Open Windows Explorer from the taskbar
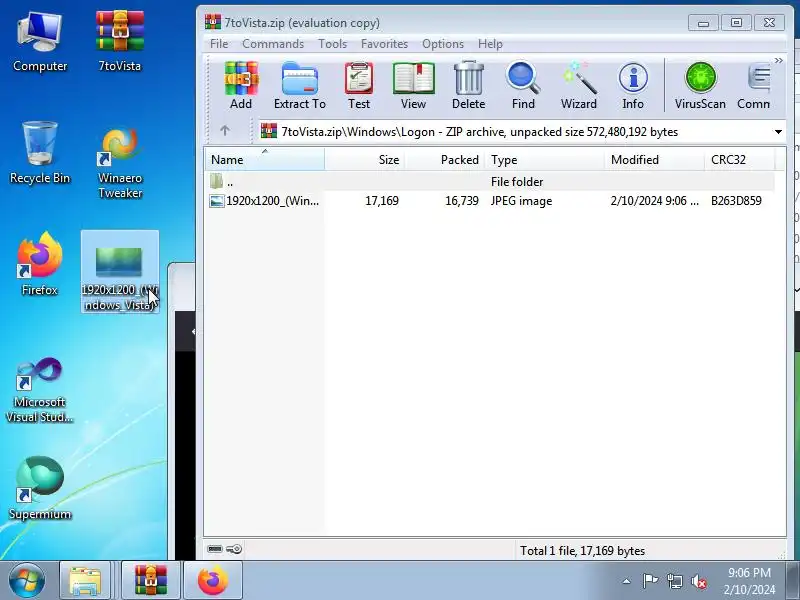The image size is (800, 600). click(x=85, y=581)
